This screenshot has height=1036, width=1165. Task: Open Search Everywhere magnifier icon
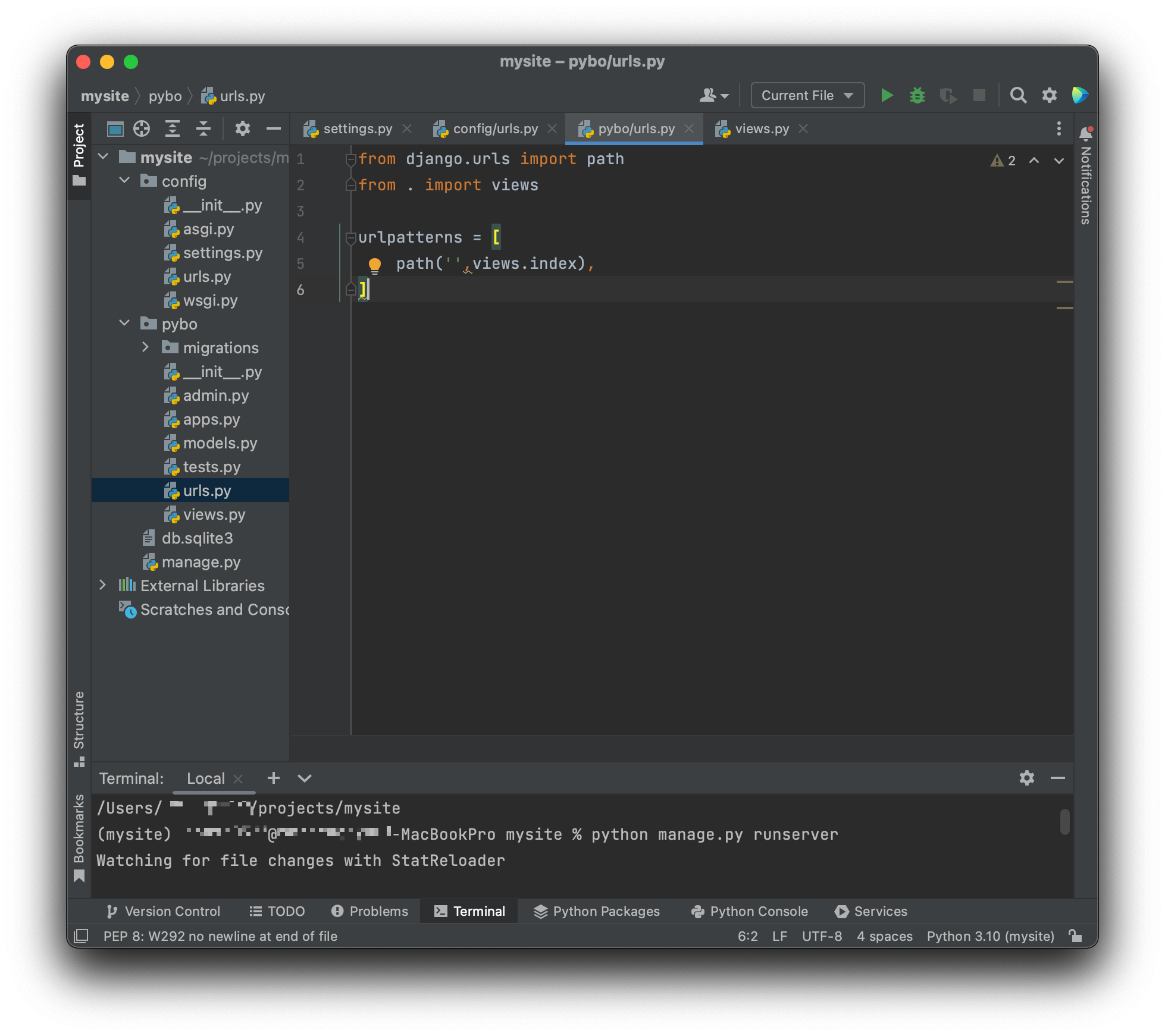tap(1018, 95)
